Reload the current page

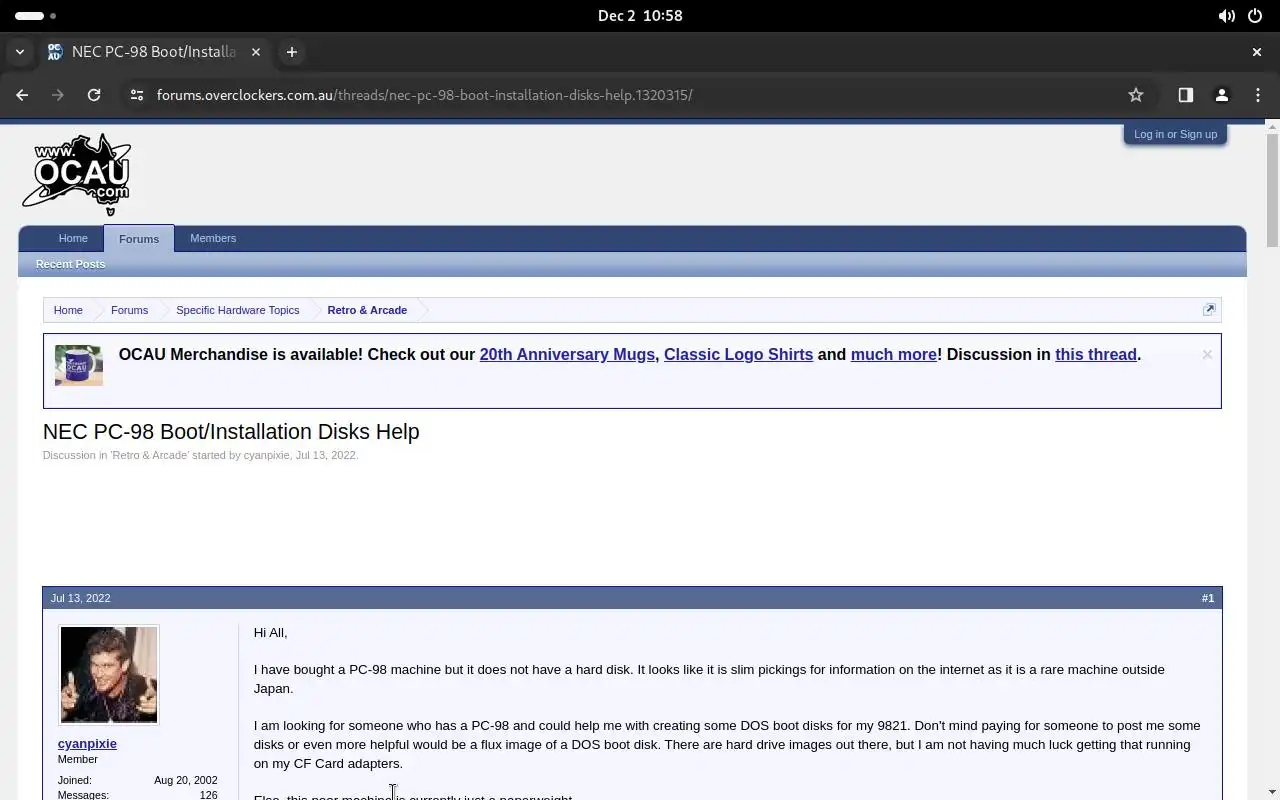tap(94, 95)
